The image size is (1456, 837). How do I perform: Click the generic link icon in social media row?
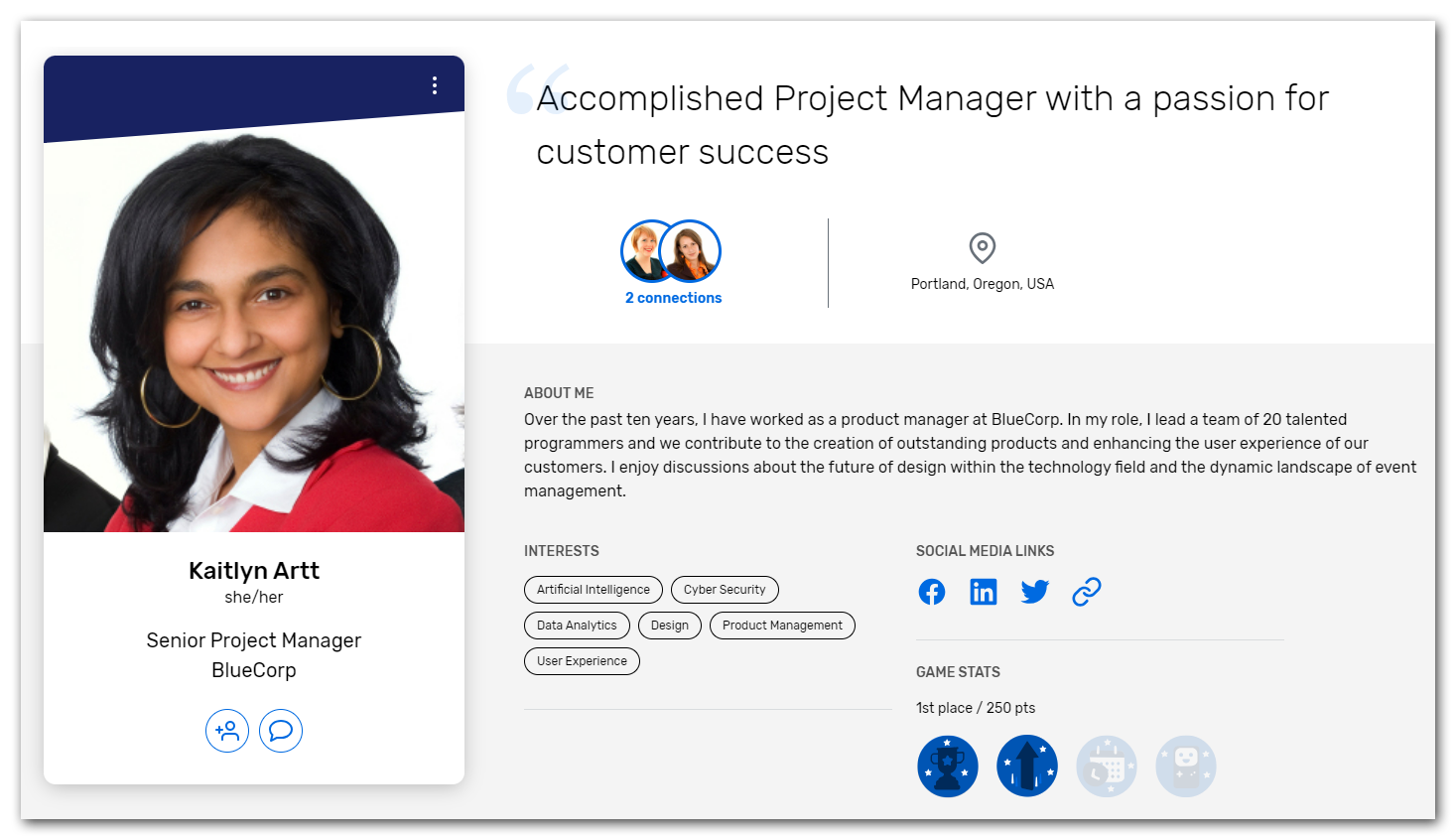pyautogui.click(x=1086, y=591)
